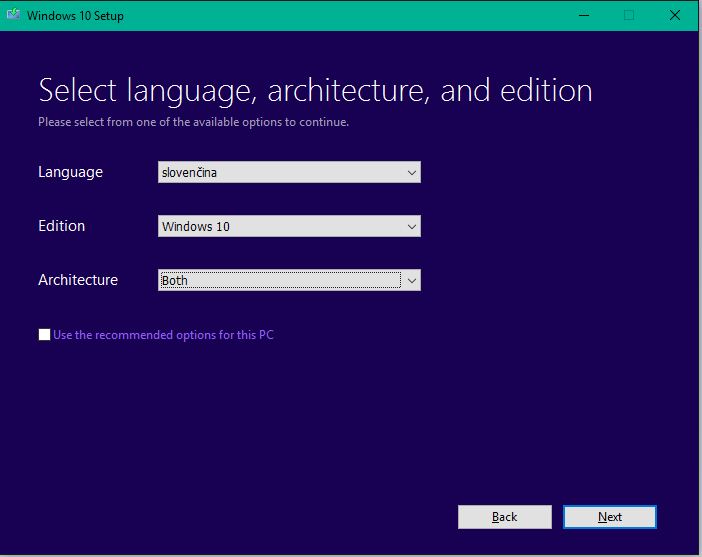Open the Language dropdown showing slovenčina
702x557 pixels.
(x=289, y=172)
